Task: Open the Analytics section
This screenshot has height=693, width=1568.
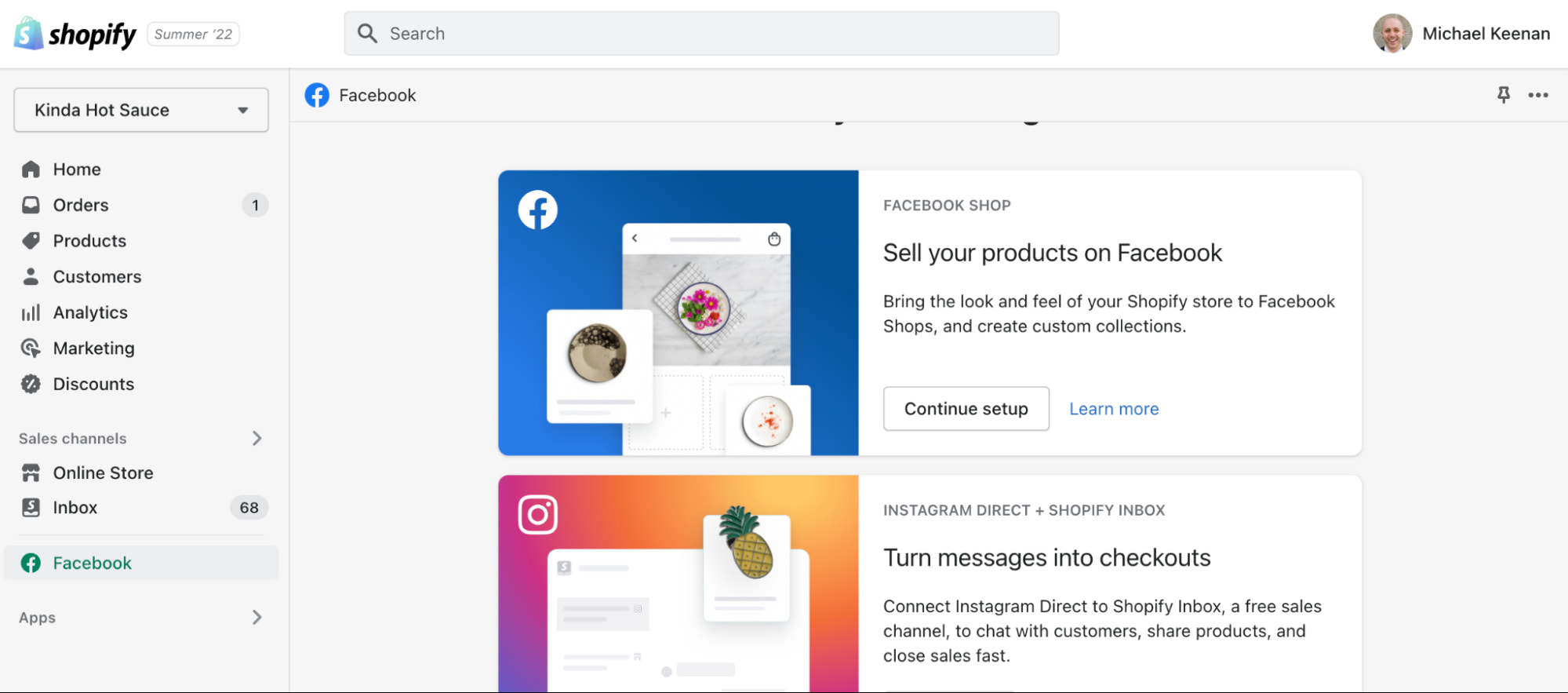Action: tap(90, 312)
